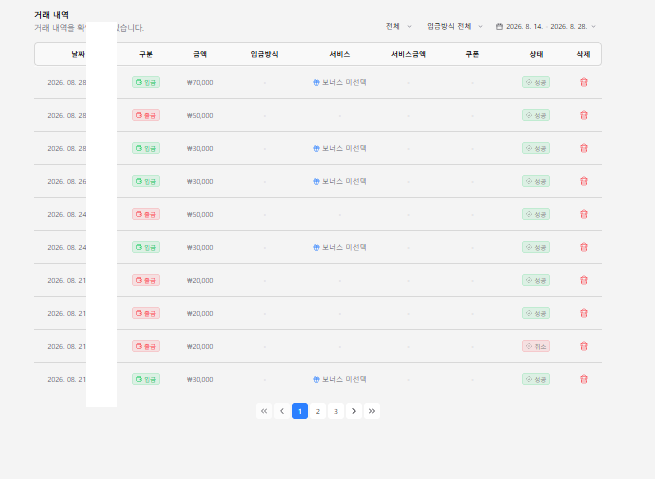
Task: Open the 입금방식 전체 dropdown
Action: pos(454,26)
